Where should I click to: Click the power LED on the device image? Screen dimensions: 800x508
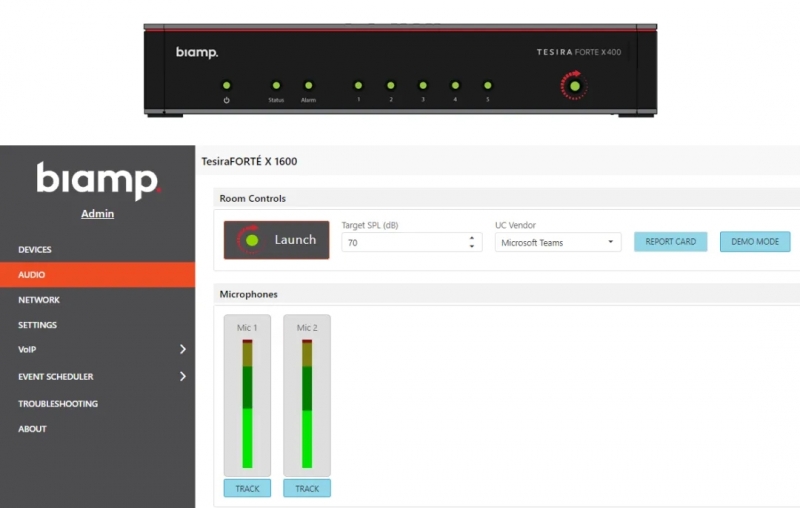coord(227,85)
